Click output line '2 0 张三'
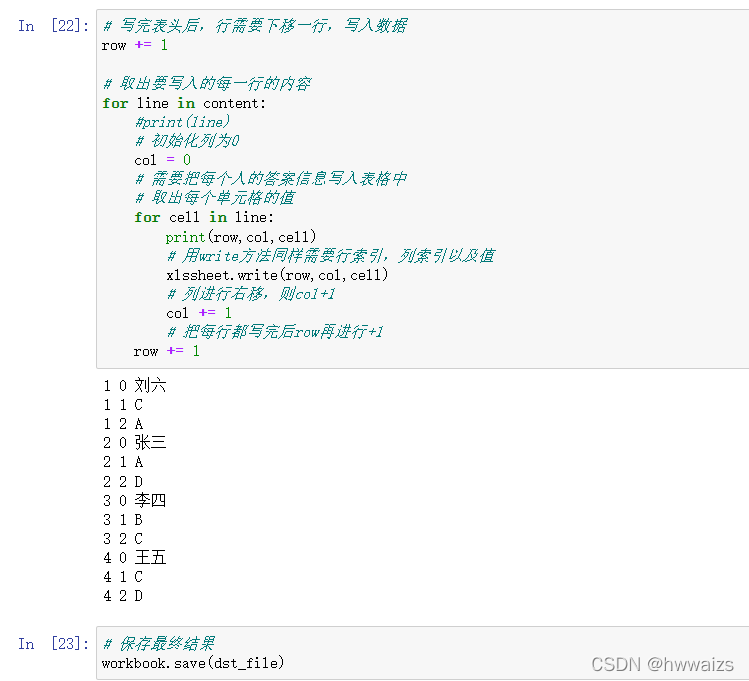This screenshot has width=749, height=681. [135, 443]
